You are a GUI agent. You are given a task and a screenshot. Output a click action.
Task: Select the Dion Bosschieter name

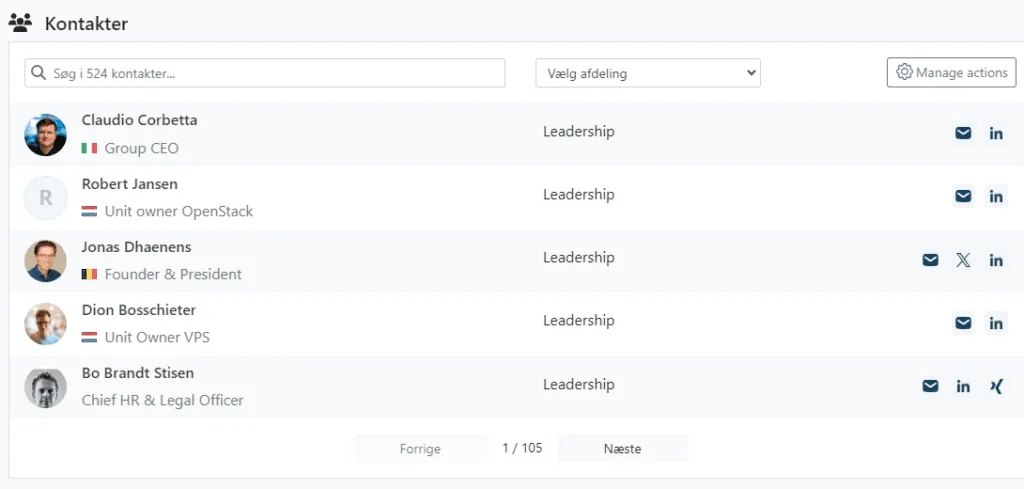138,310
